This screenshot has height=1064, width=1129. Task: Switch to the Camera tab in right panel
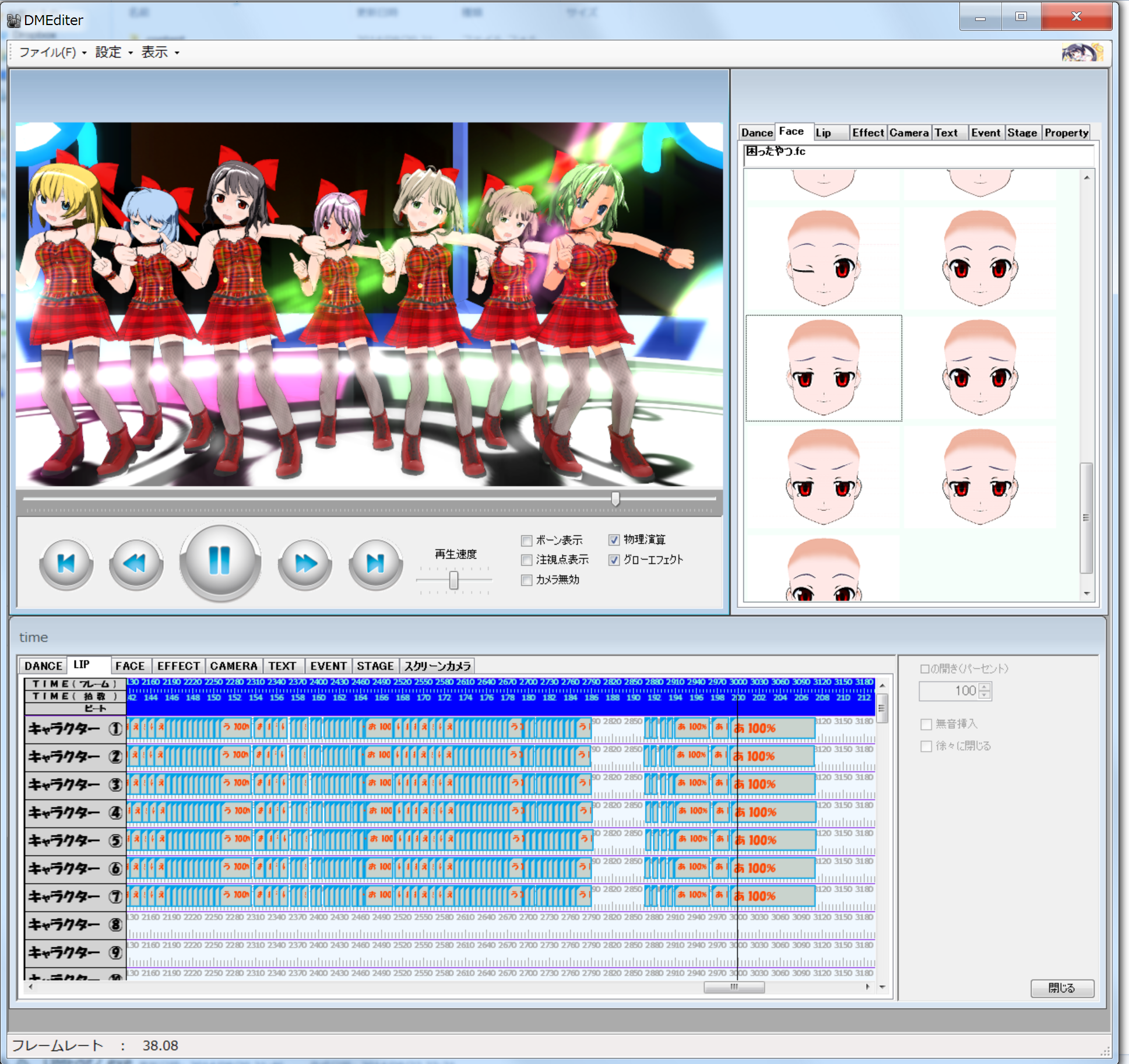908,133
